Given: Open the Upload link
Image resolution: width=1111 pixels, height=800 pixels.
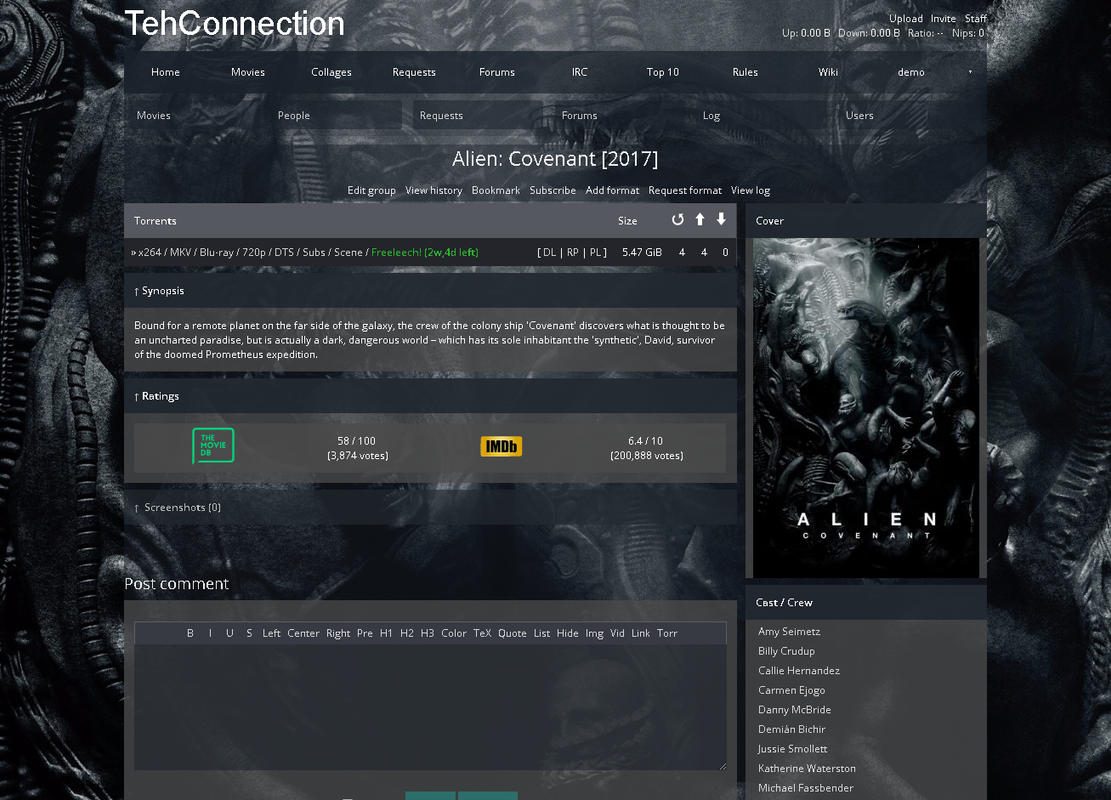Looking at the screenshot, I should point(906,19).
